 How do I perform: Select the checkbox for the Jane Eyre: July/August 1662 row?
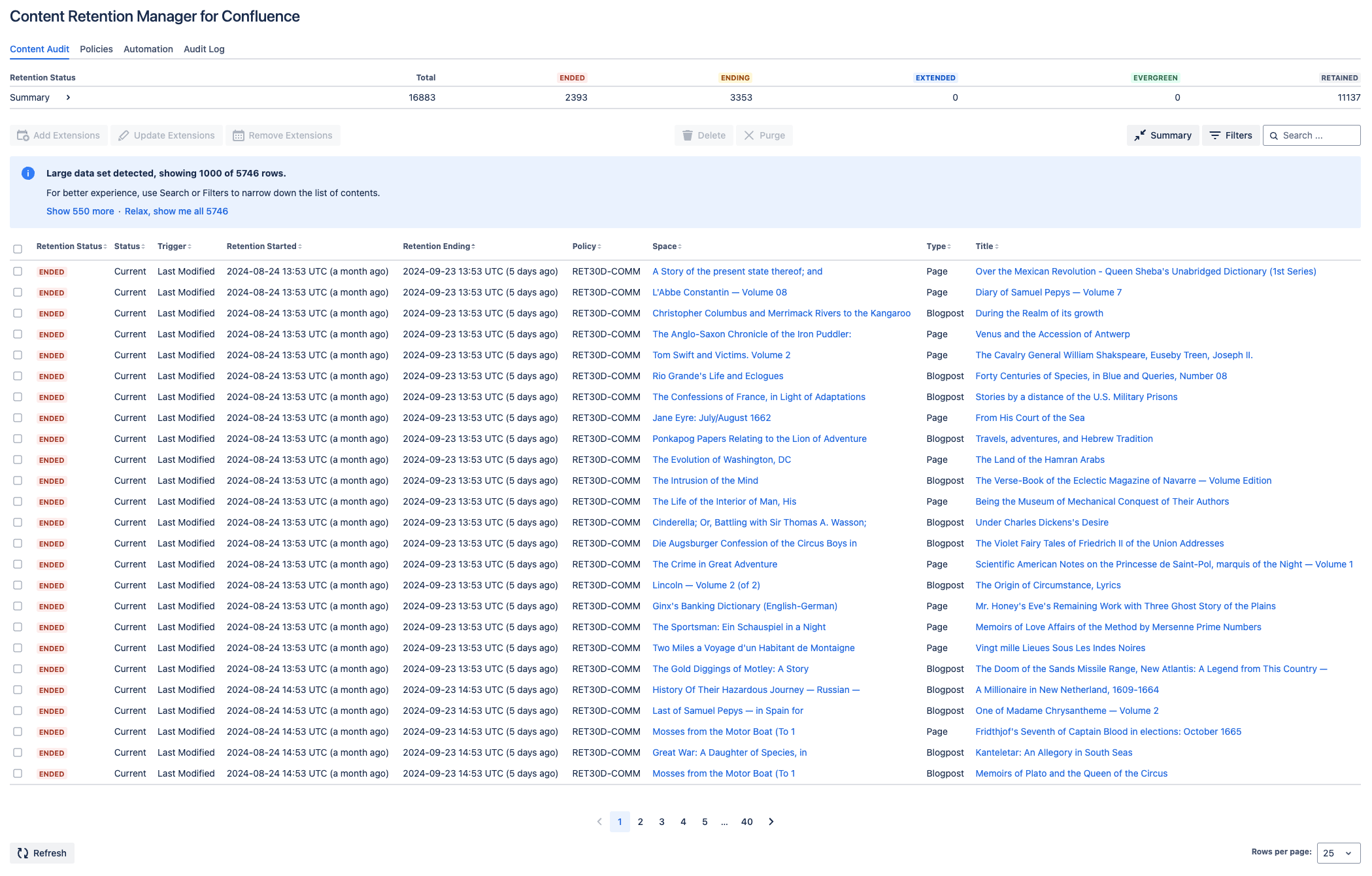[x=18, y=418]
